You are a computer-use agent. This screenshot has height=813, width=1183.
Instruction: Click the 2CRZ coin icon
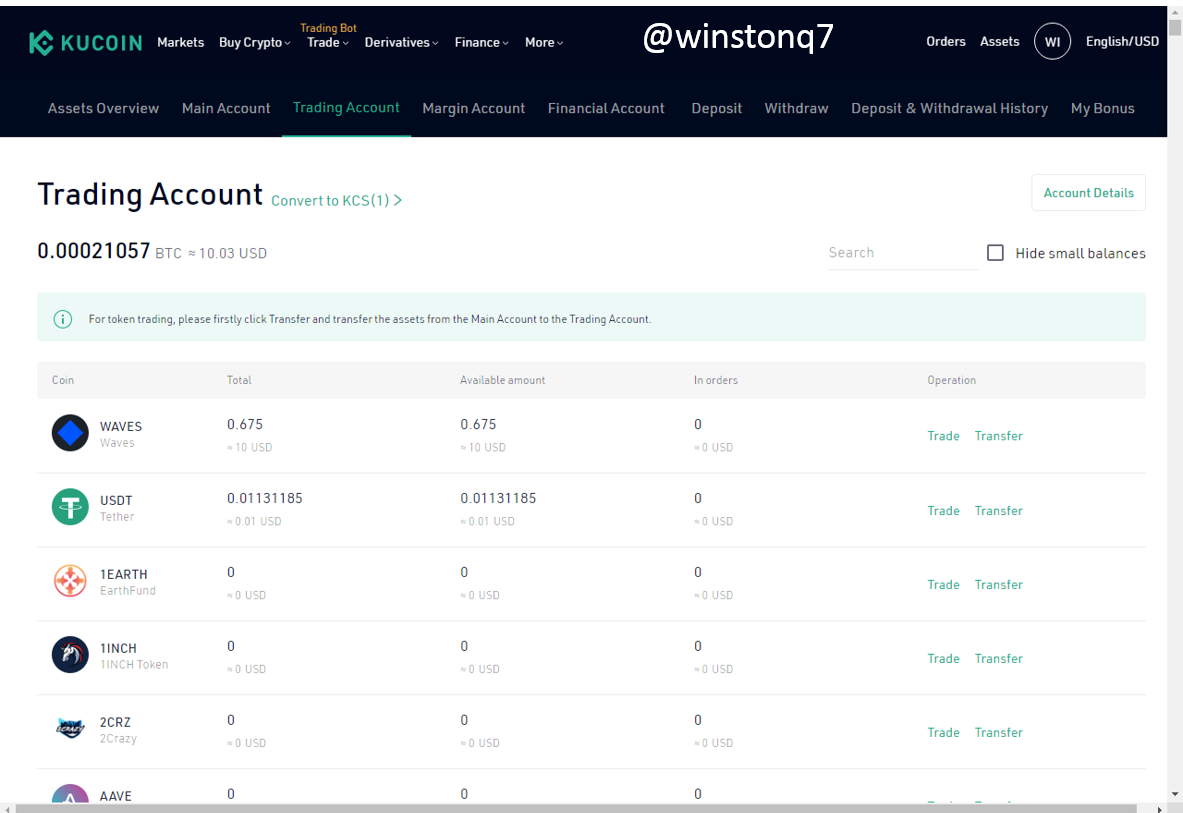pyautogui.click(x=70, y=729)
